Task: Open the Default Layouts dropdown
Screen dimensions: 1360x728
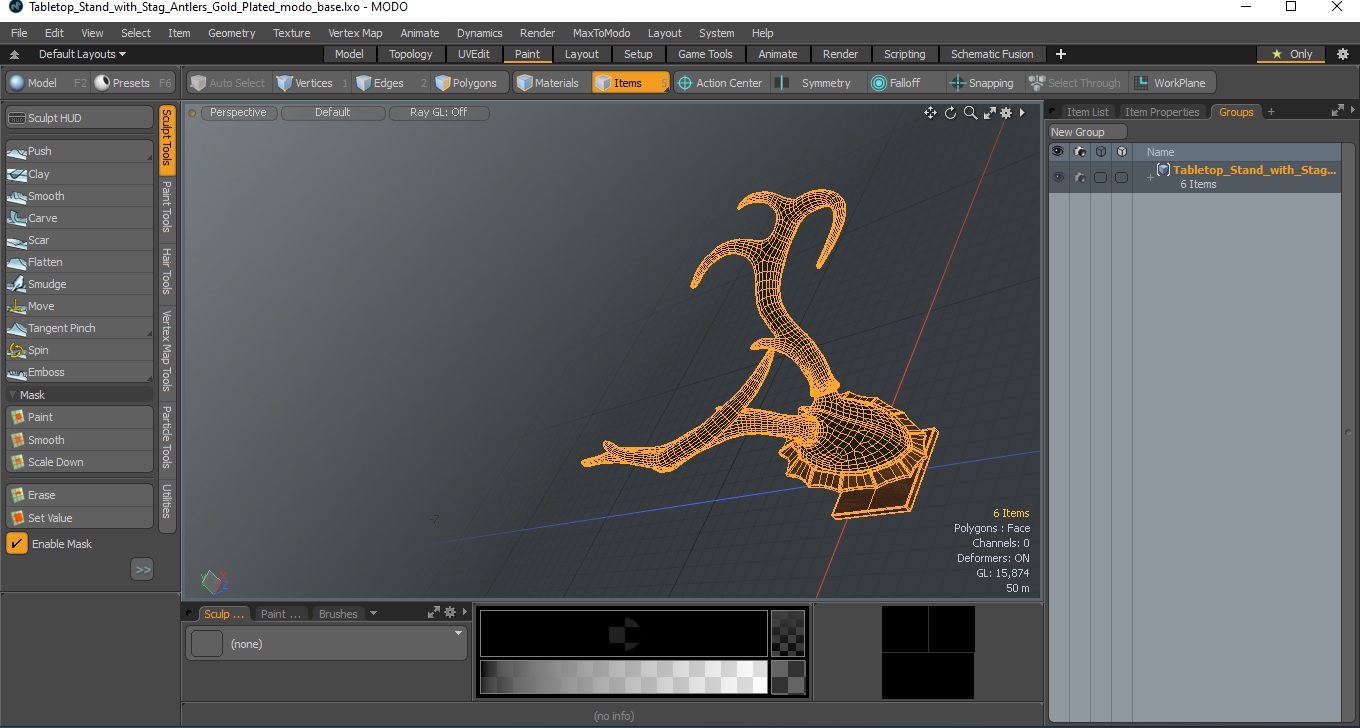Action: [82, 54]
